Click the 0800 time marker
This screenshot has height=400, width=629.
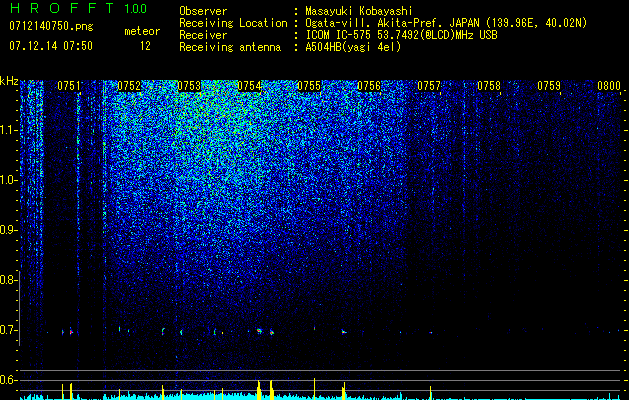[609, 86]
